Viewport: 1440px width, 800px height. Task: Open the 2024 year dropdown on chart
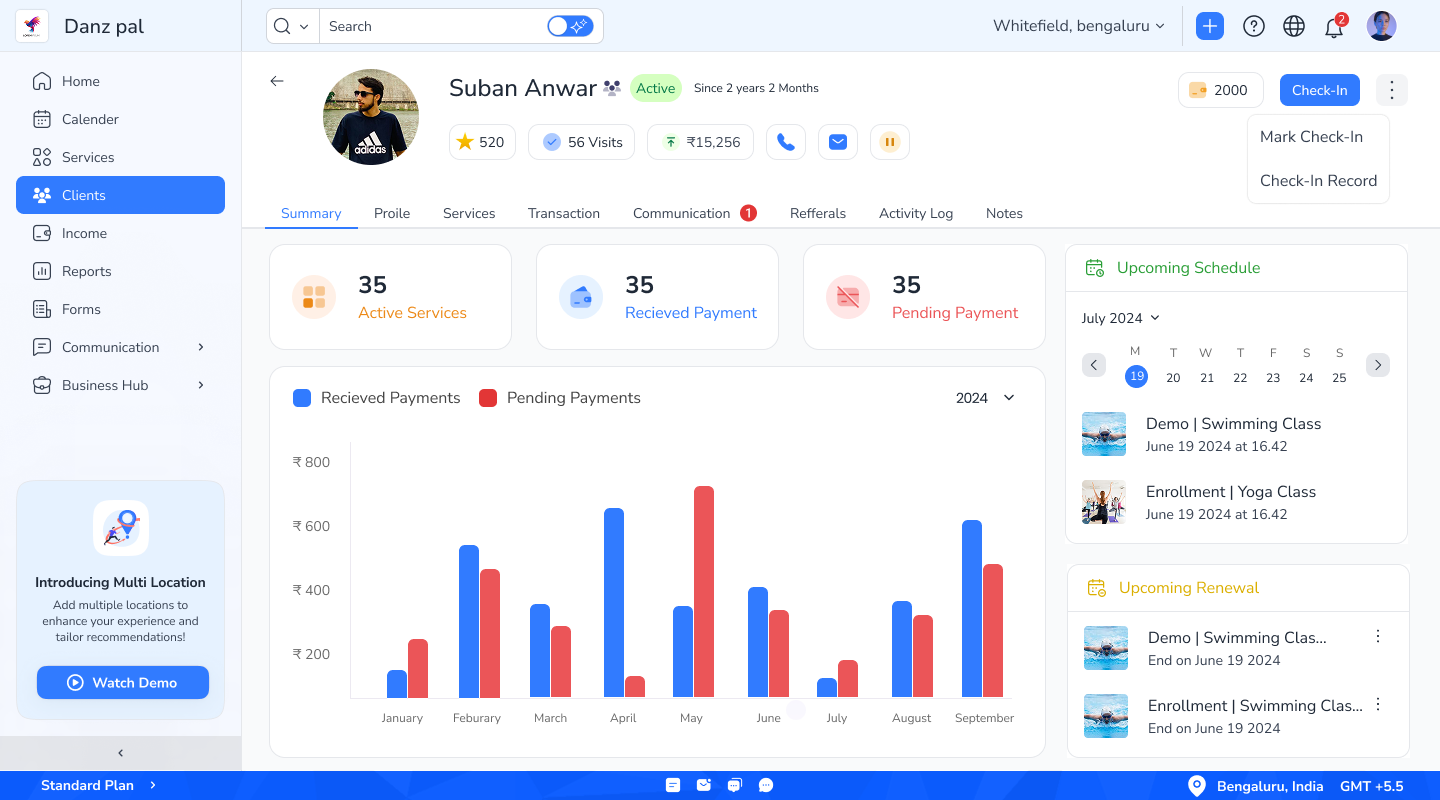(x=985, y=397)
